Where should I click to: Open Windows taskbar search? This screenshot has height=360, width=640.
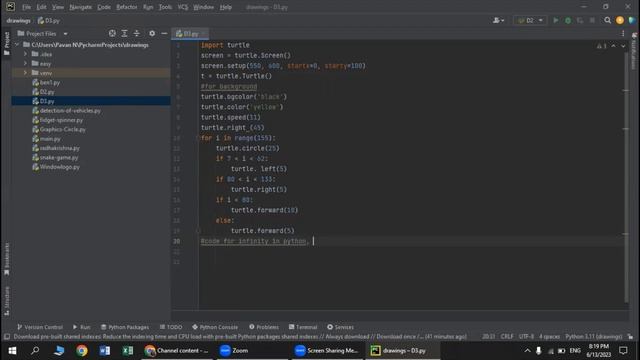(35, 351)
